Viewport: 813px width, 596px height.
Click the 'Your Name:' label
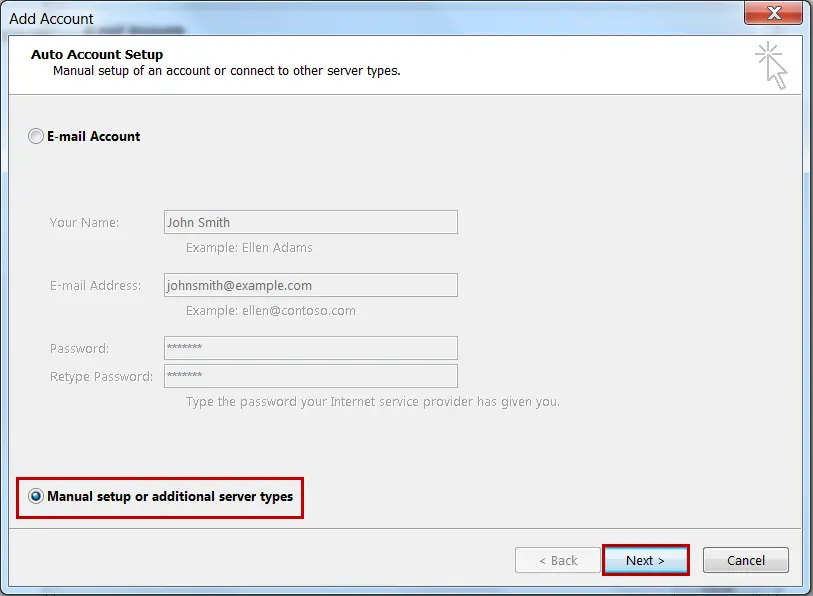[84, 222]
